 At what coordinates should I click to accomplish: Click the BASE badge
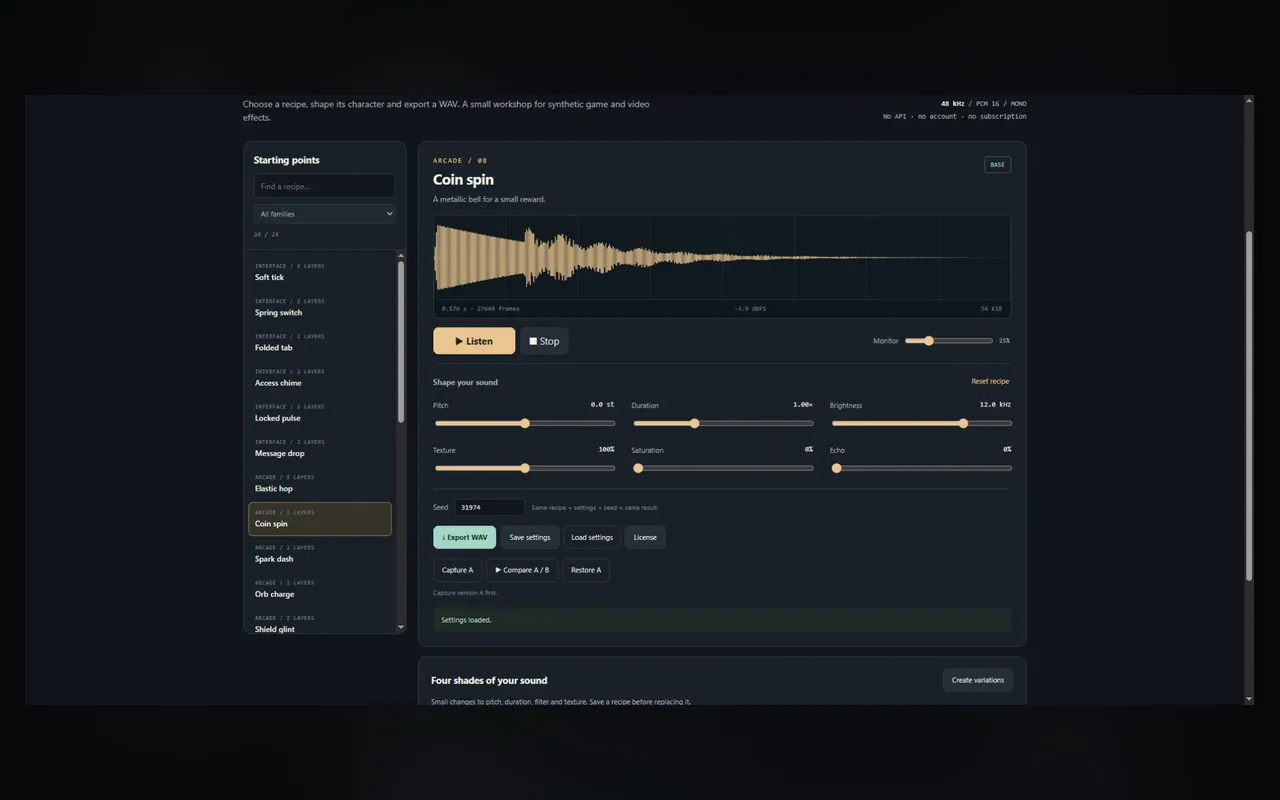pos(997,165)
